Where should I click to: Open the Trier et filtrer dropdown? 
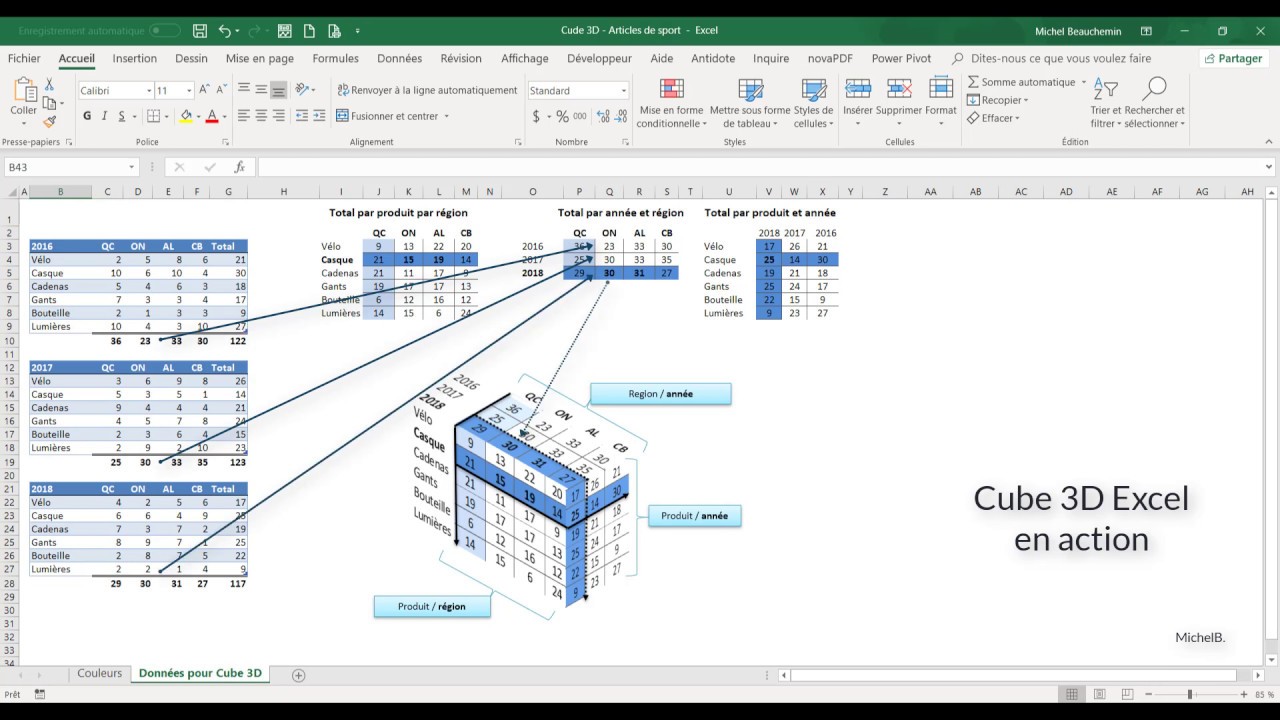1106,104
